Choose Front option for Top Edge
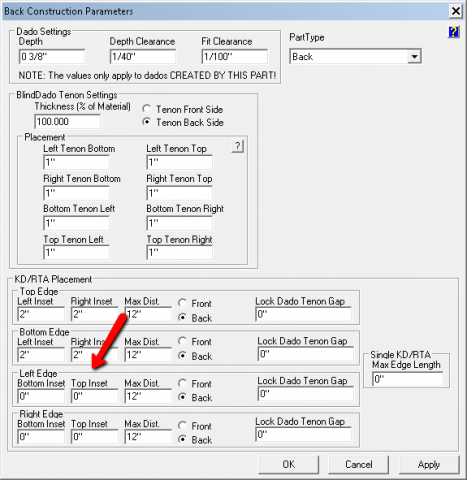467x480 pixels. pyautogui.click(x=182, y=303)
